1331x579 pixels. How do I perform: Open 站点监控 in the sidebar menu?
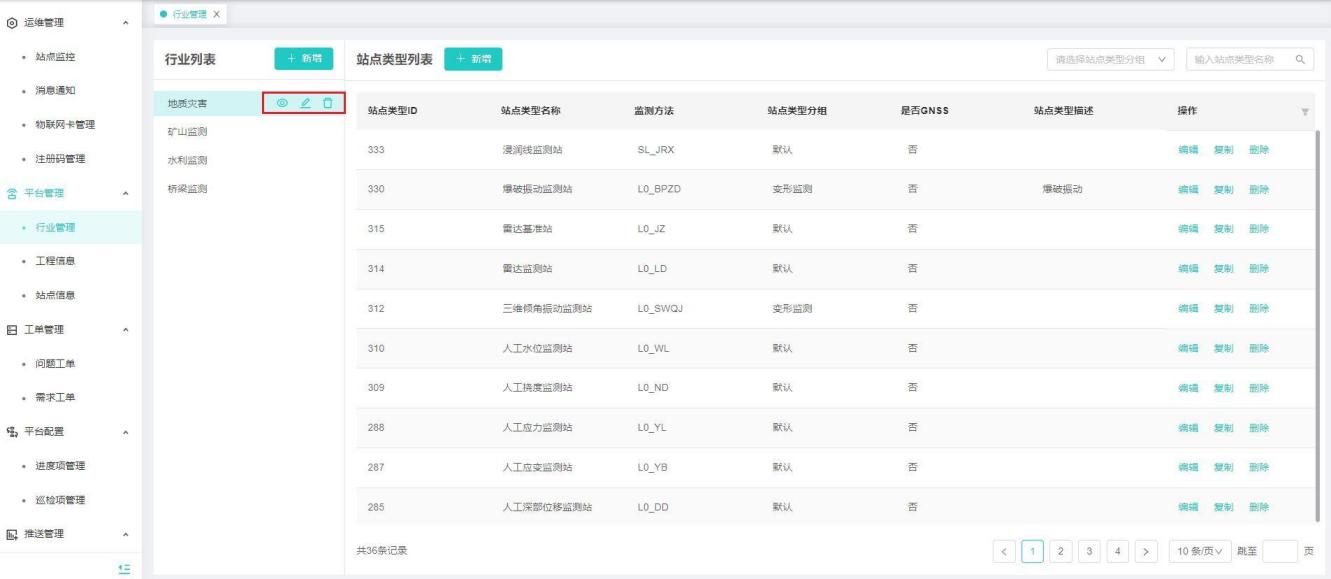click(55, 56)
